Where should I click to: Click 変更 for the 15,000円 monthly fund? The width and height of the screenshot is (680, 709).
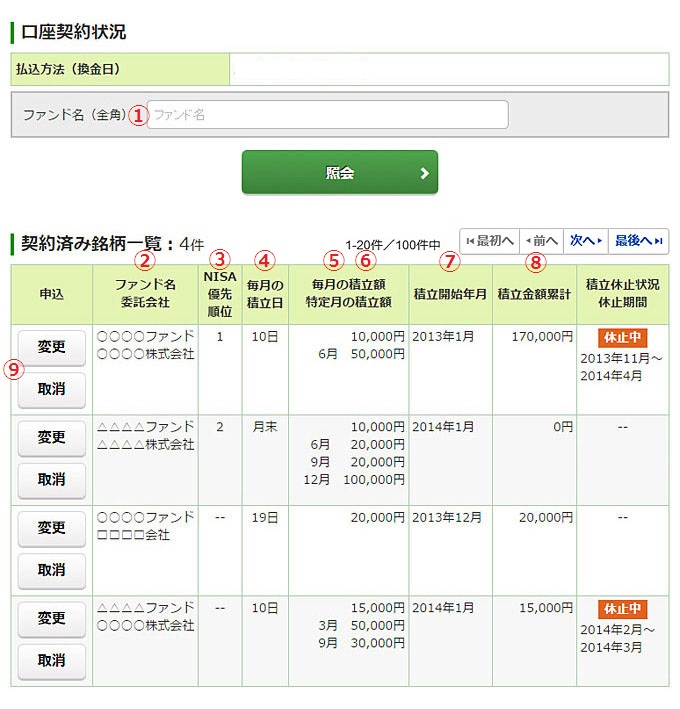point(52,619)
